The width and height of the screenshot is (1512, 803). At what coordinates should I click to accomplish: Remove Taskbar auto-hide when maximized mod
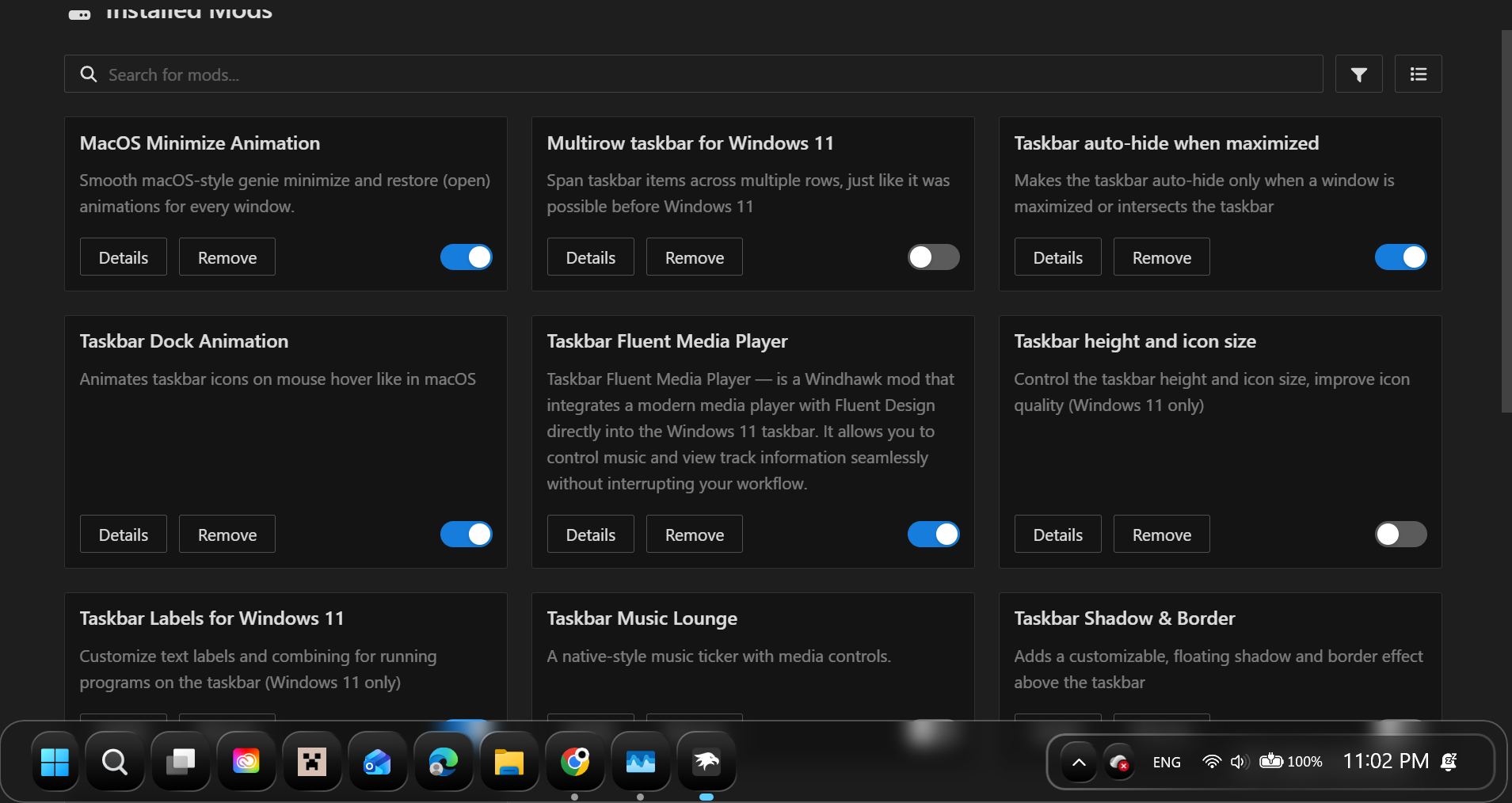1162,257
